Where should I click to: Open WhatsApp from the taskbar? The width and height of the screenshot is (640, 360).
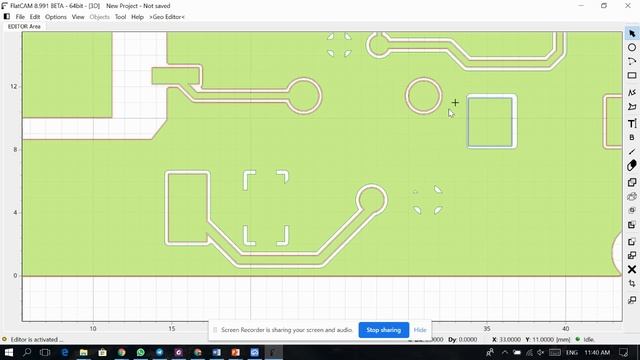pyautogui.click(x=140, y=352)
